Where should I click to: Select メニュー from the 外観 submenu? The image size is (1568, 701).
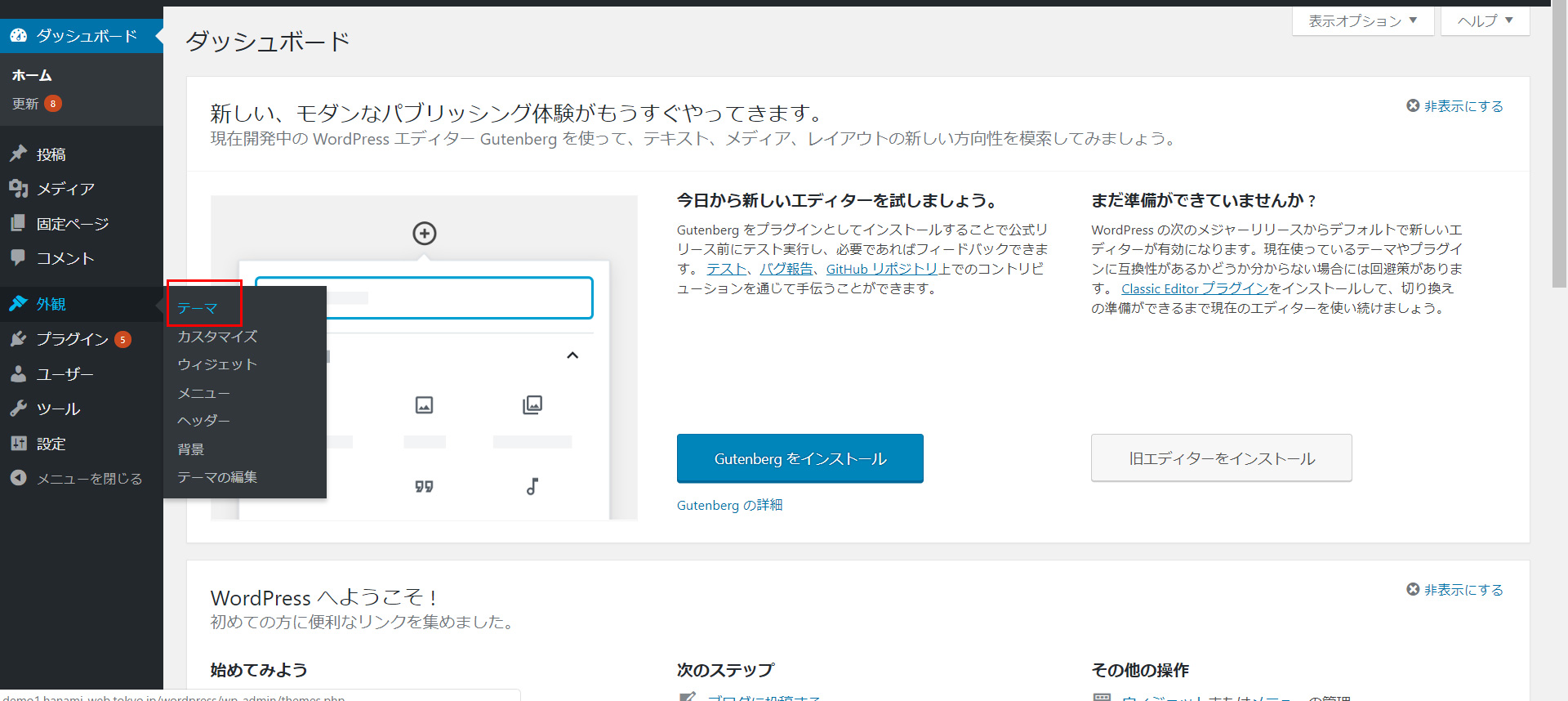204,393
